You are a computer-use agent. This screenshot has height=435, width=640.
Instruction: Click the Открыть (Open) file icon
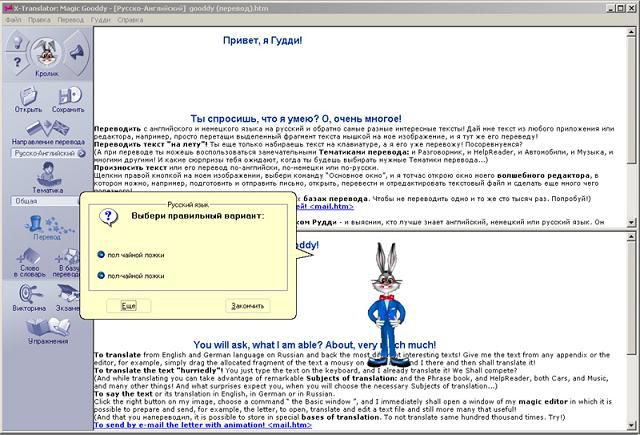pyautogui.click(x=28, y=89)
